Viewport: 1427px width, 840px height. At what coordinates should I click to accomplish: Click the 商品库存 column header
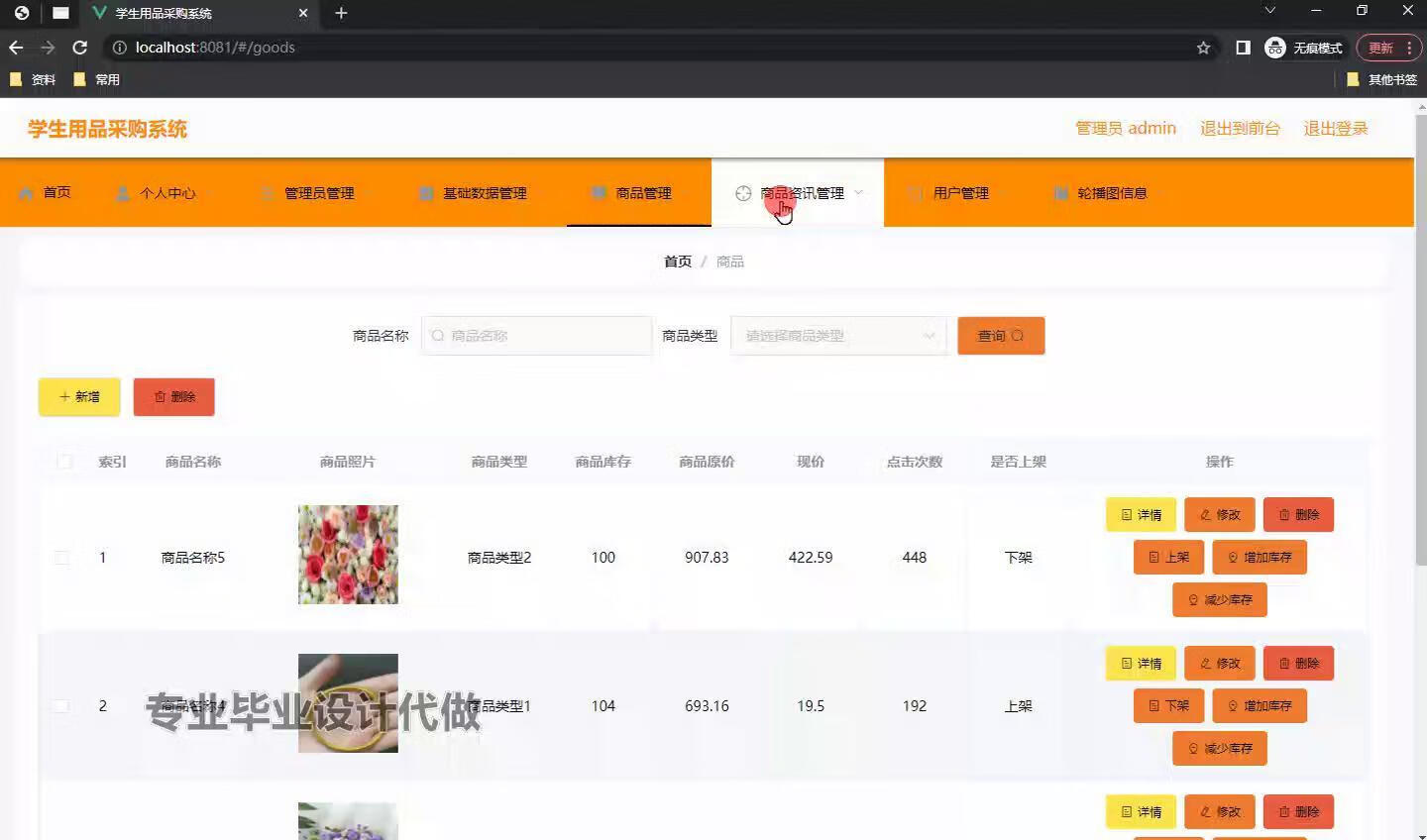604,462
